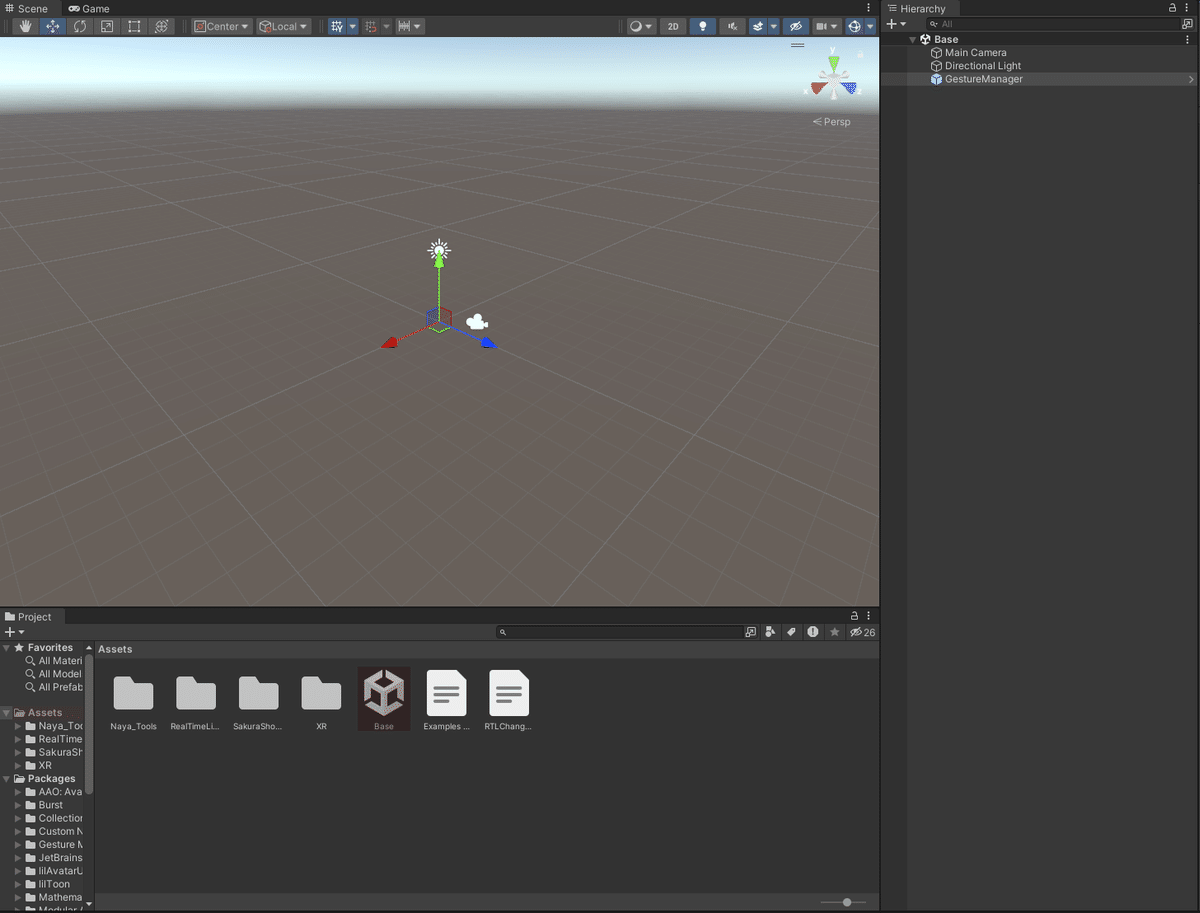Toggle scene view lighting bulb

(x=702, y=26)
